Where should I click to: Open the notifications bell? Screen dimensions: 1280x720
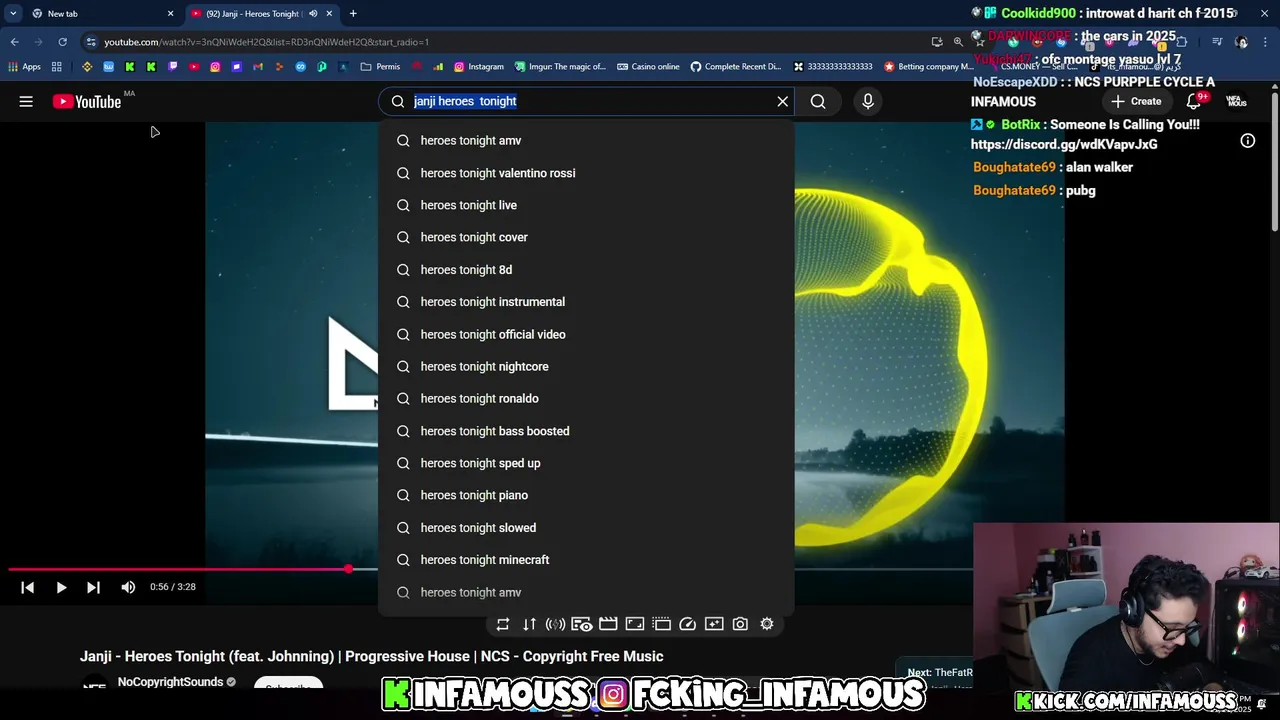pos(1194,101)
